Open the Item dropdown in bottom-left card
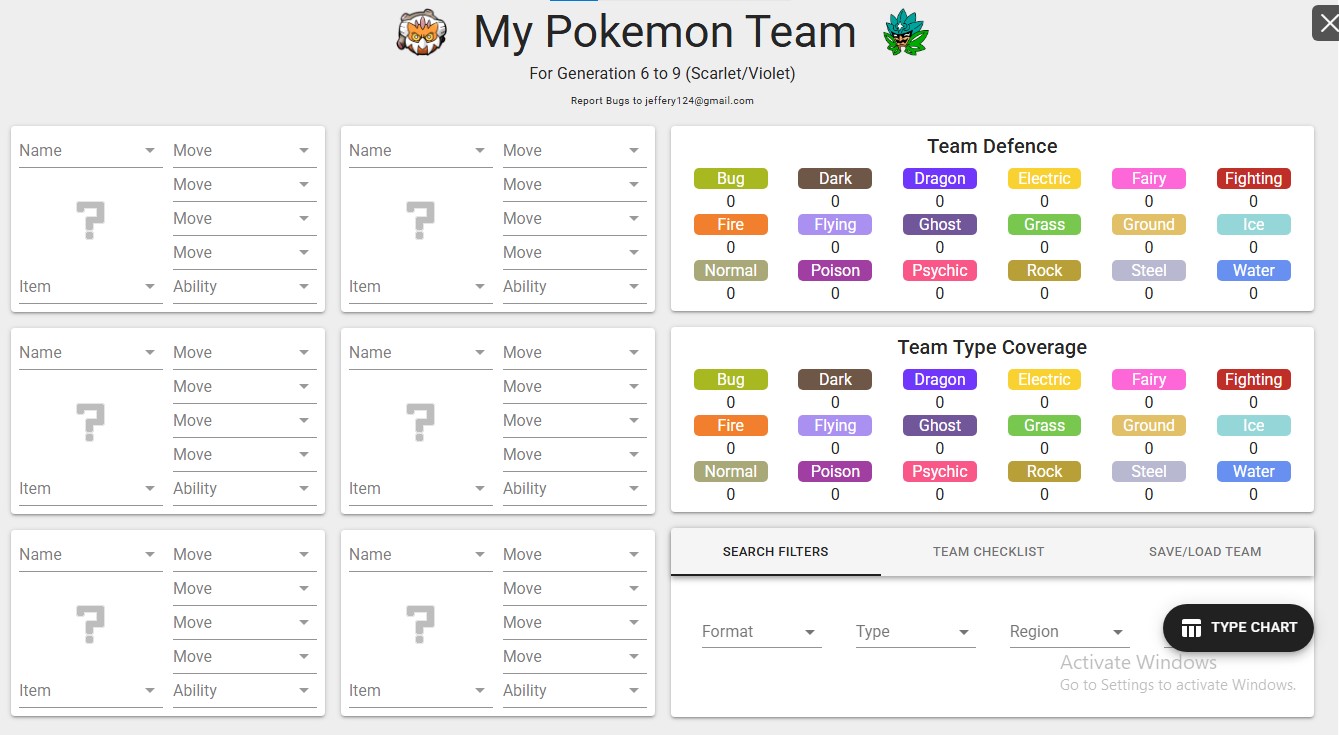This screenshot has width=1339, height=735. pyautogui.click(x=90, y=691)
